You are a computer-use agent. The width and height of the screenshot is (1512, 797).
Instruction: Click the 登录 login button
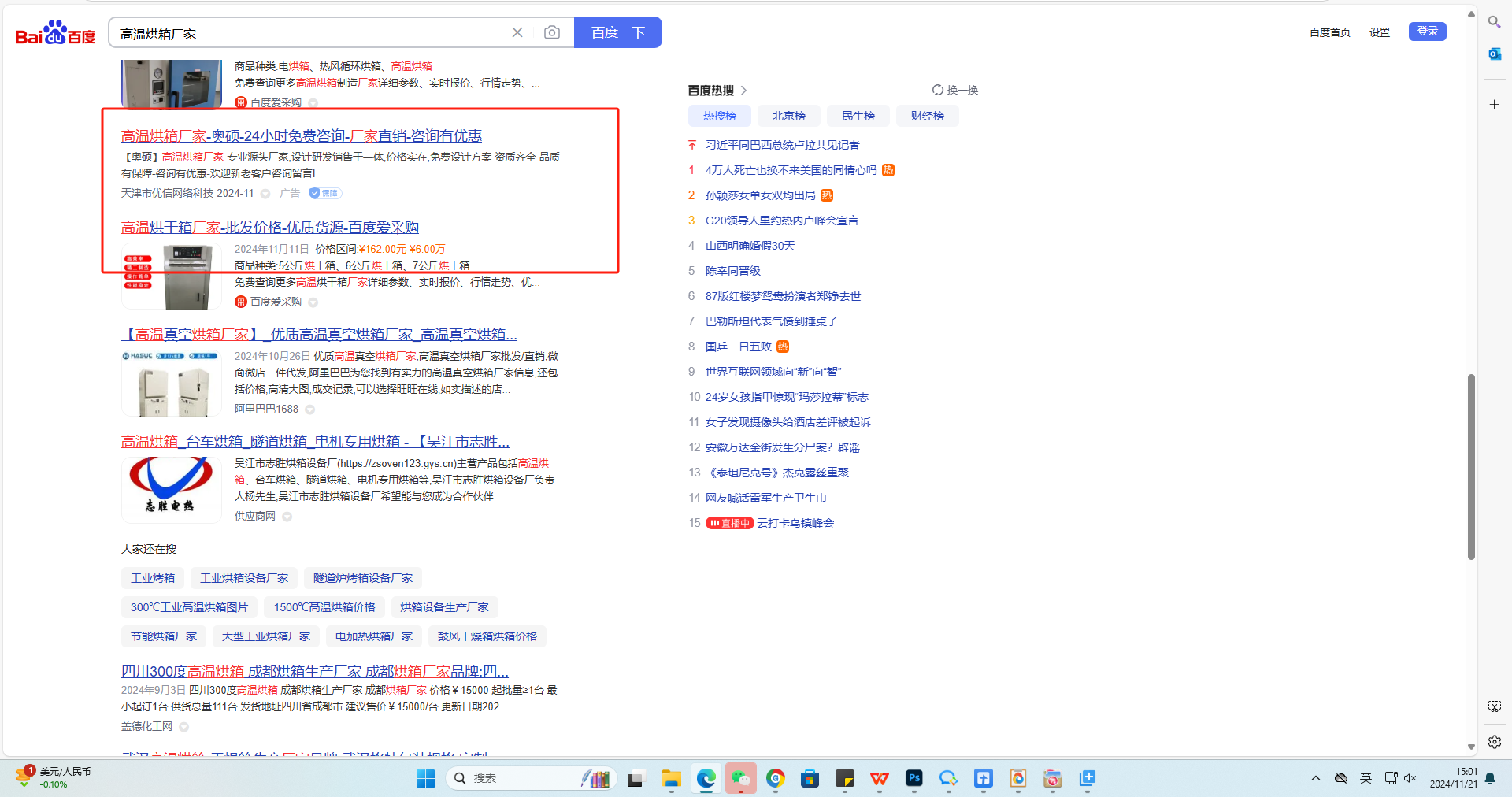point(1427,32)
